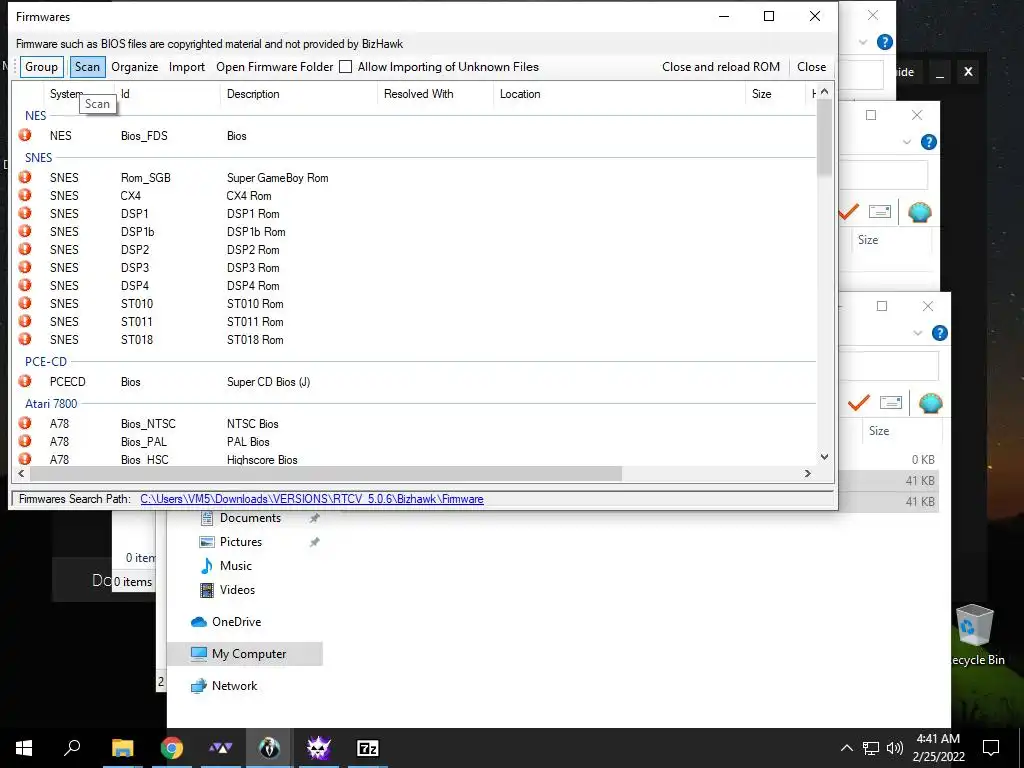Screen dimensions: 1024x768
Task: Open File Explorer from the taskbar
Action: pos(122,748)
